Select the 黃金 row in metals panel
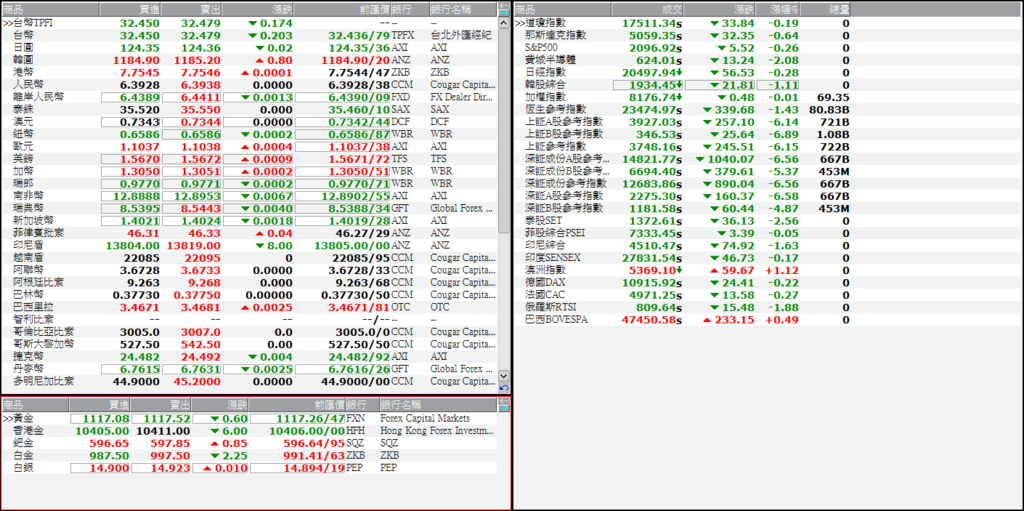The height and width of the screenshot is (511, 1024). click(x=249, y=418)
